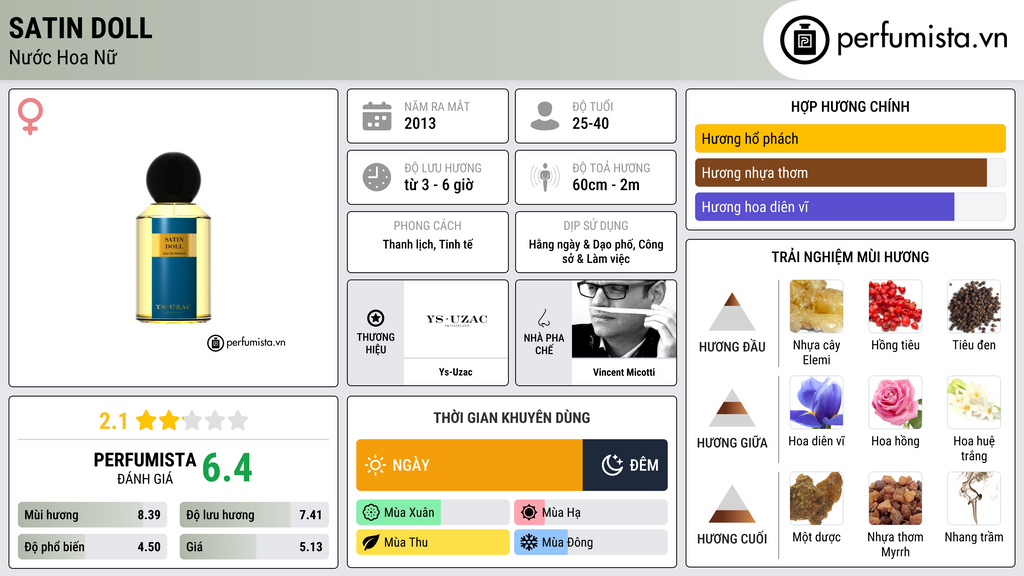
Task: Click the release year 2013
Action: pyautogui.click(x=420, y=123)
